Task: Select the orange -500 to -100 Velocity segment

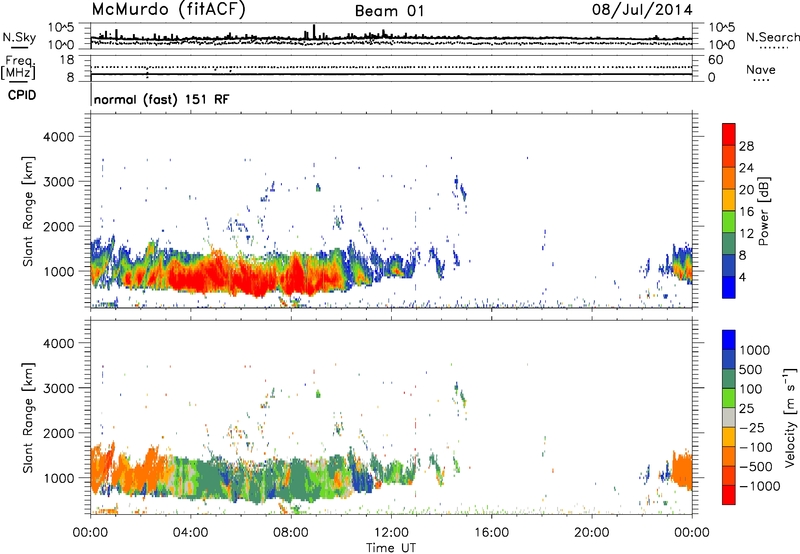Action: click(729, 456)
